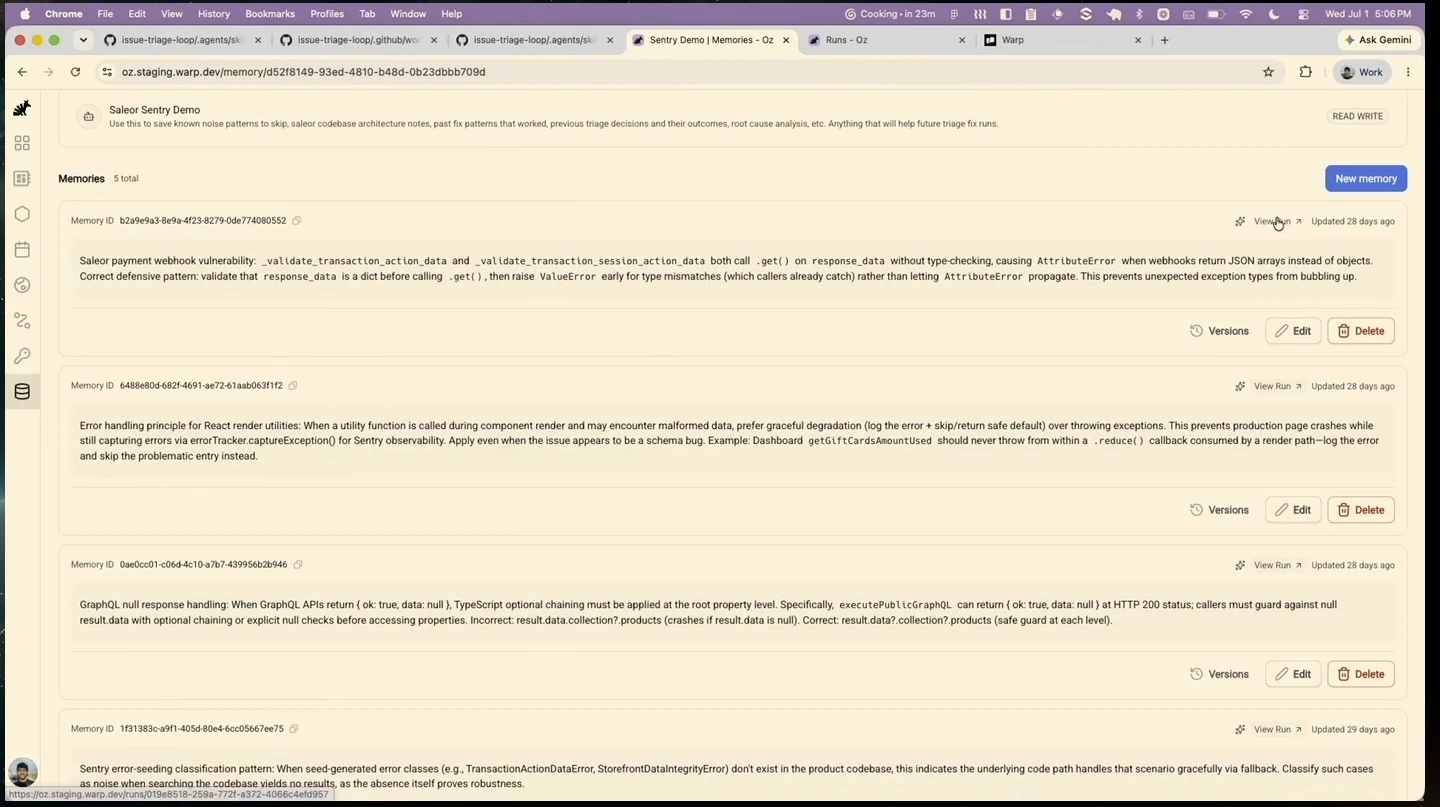The image size is (1440, 807).
Task: Open the Apple menu
Action: 24,14
